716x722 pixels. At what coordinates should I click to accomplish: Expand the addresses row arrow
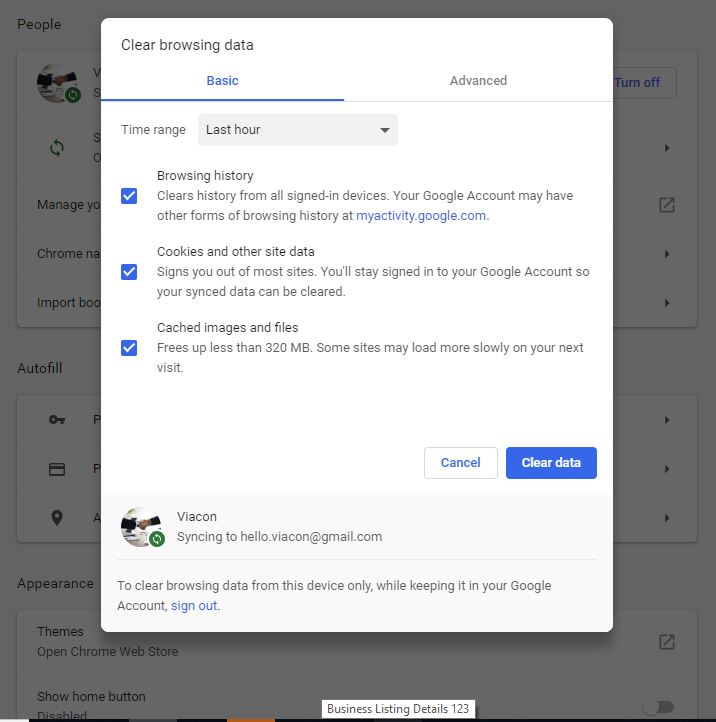coord(667,518)
